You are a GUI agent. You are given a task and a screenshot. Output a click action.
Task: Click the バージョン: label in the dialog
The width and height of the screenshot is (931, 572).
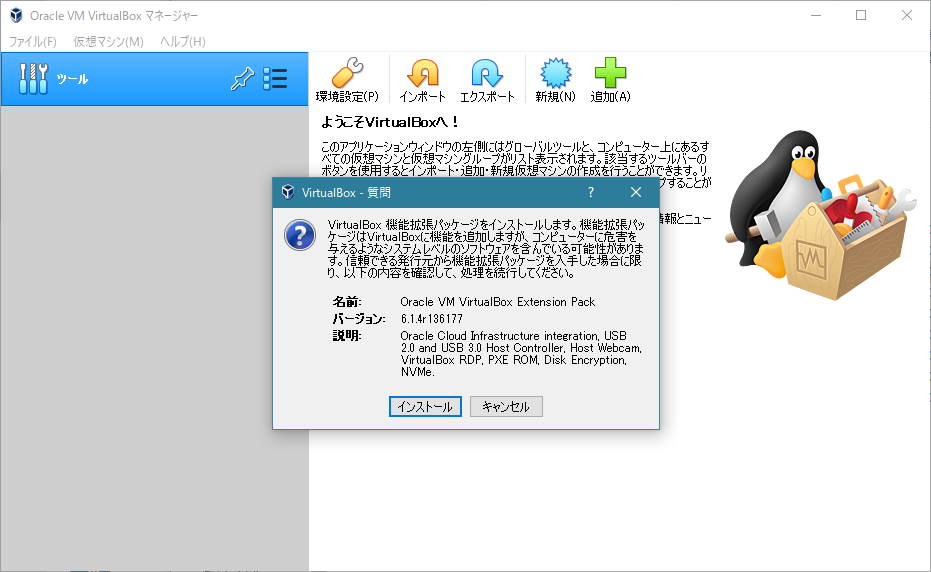(359, 319)
